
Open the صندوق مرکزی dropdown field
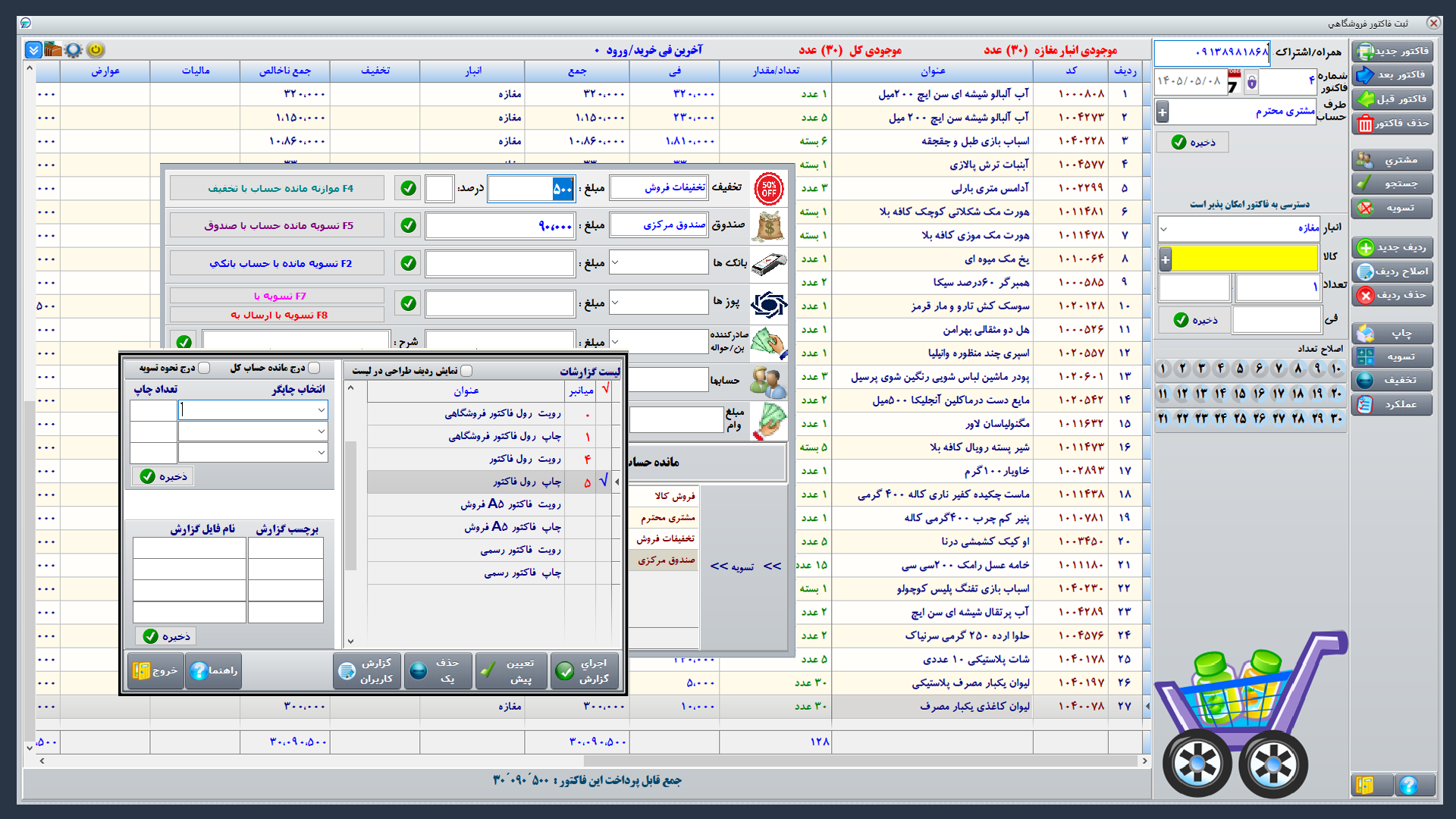pyautogui.click(x=659, y=224)
